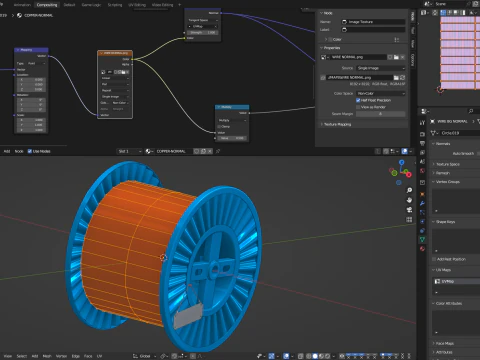Disable Half Float Precision checkbox
The width and height of the screenshot is (480, 360).
click(358, 100)
